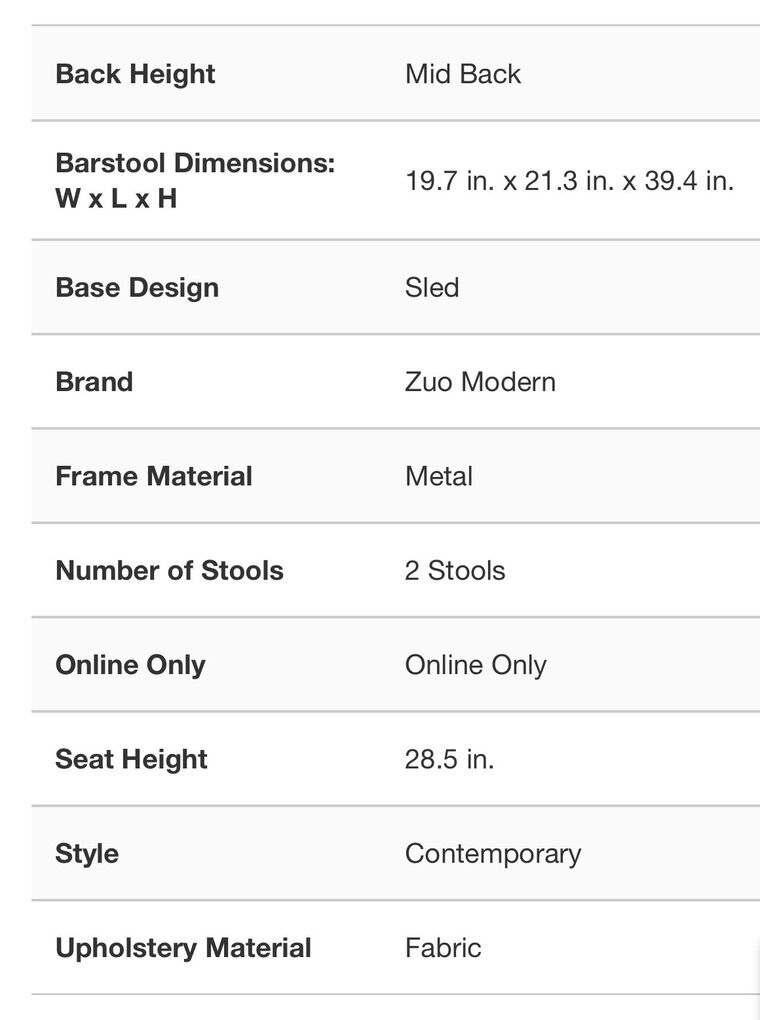This screenshot has width=760, height=1020.
Task: Click the Upholstery Material label
Action: 183,948
